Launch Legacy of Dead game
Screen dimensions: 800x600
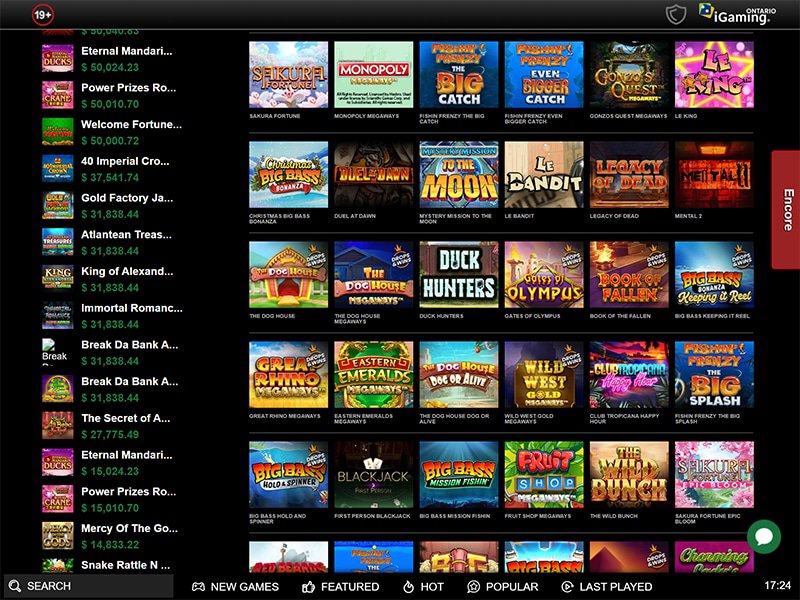tap(629, 174)
